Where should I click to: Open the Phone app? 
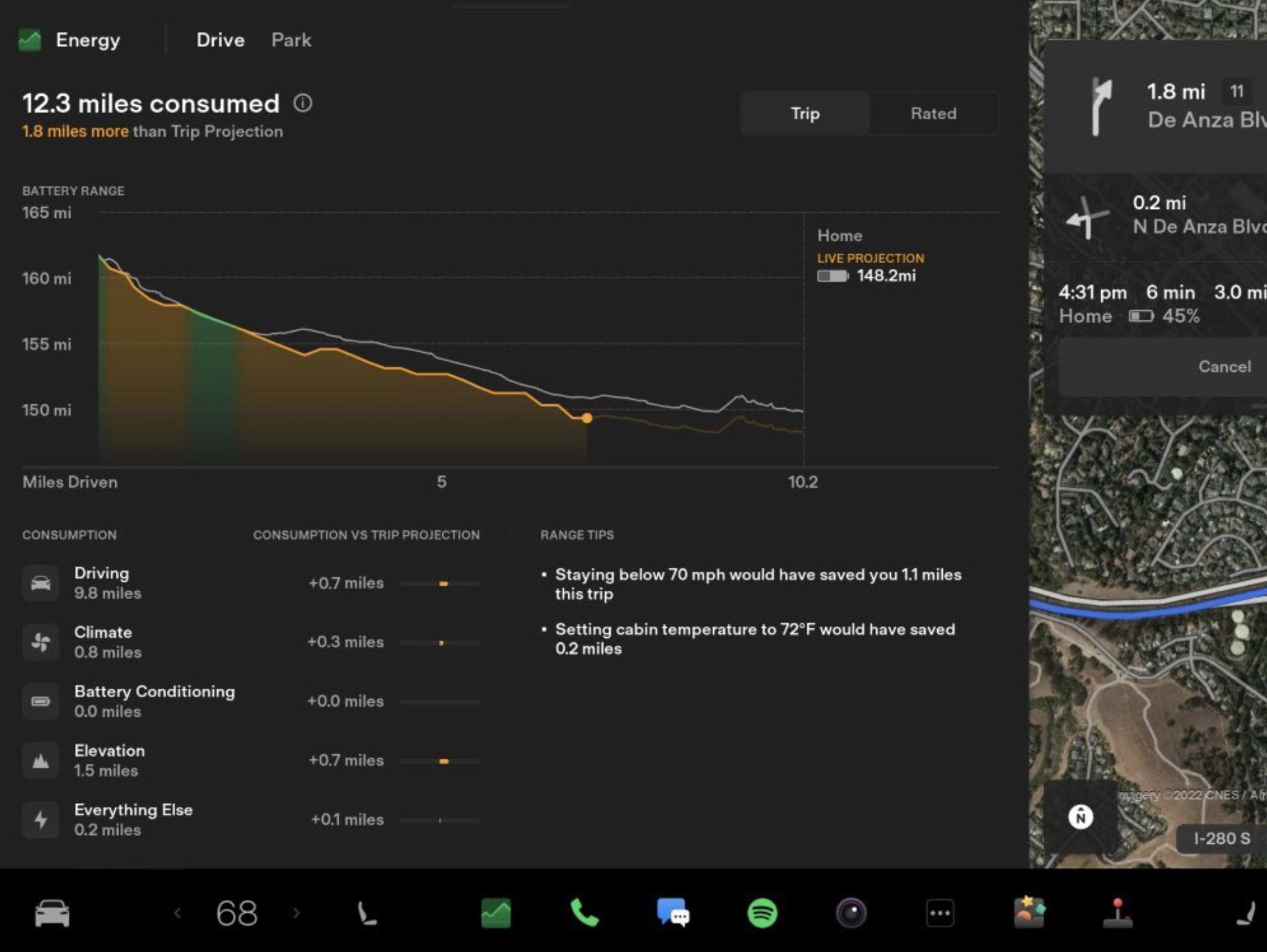[x=584, y=913]
